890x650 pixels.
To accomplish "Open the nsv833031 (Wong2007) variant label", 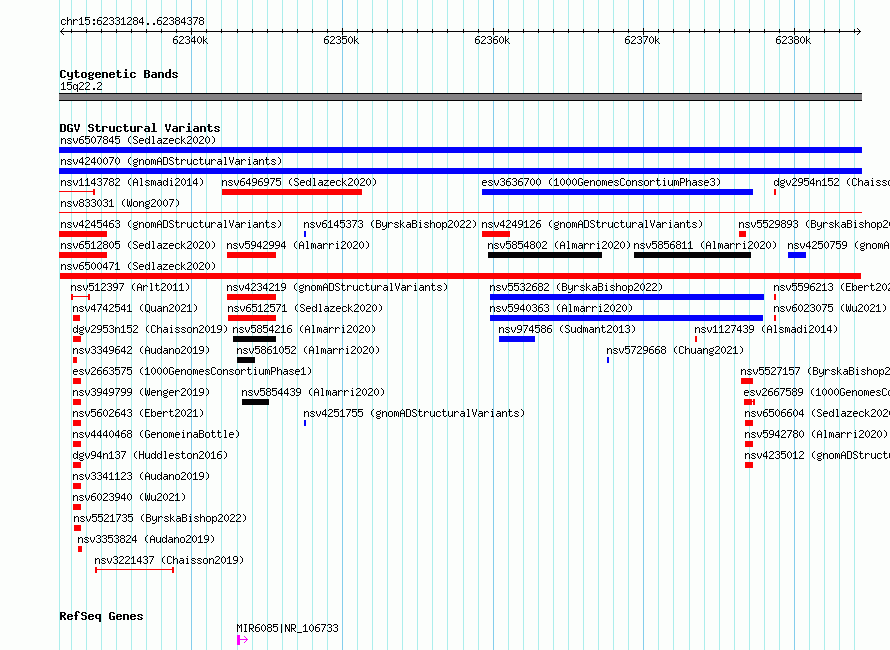I will click(x=120, y=203).
